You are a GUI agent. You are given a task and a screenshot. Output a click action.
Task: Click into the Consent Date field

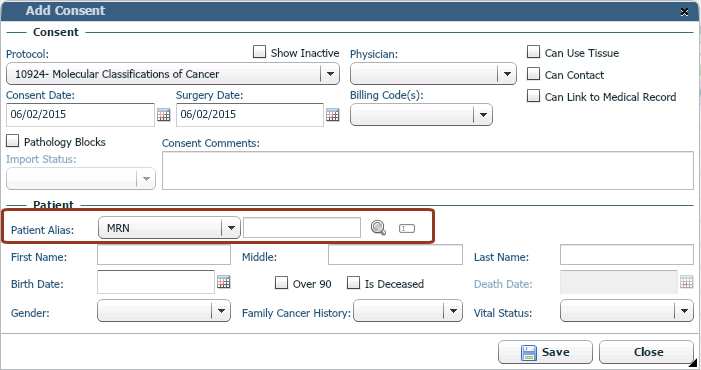[80, 115]
